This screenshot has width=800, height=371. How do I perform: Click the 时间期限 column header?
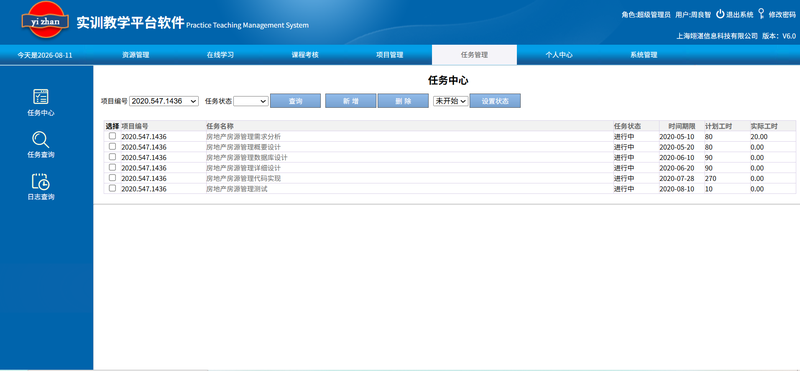click(x=682, y=126)
